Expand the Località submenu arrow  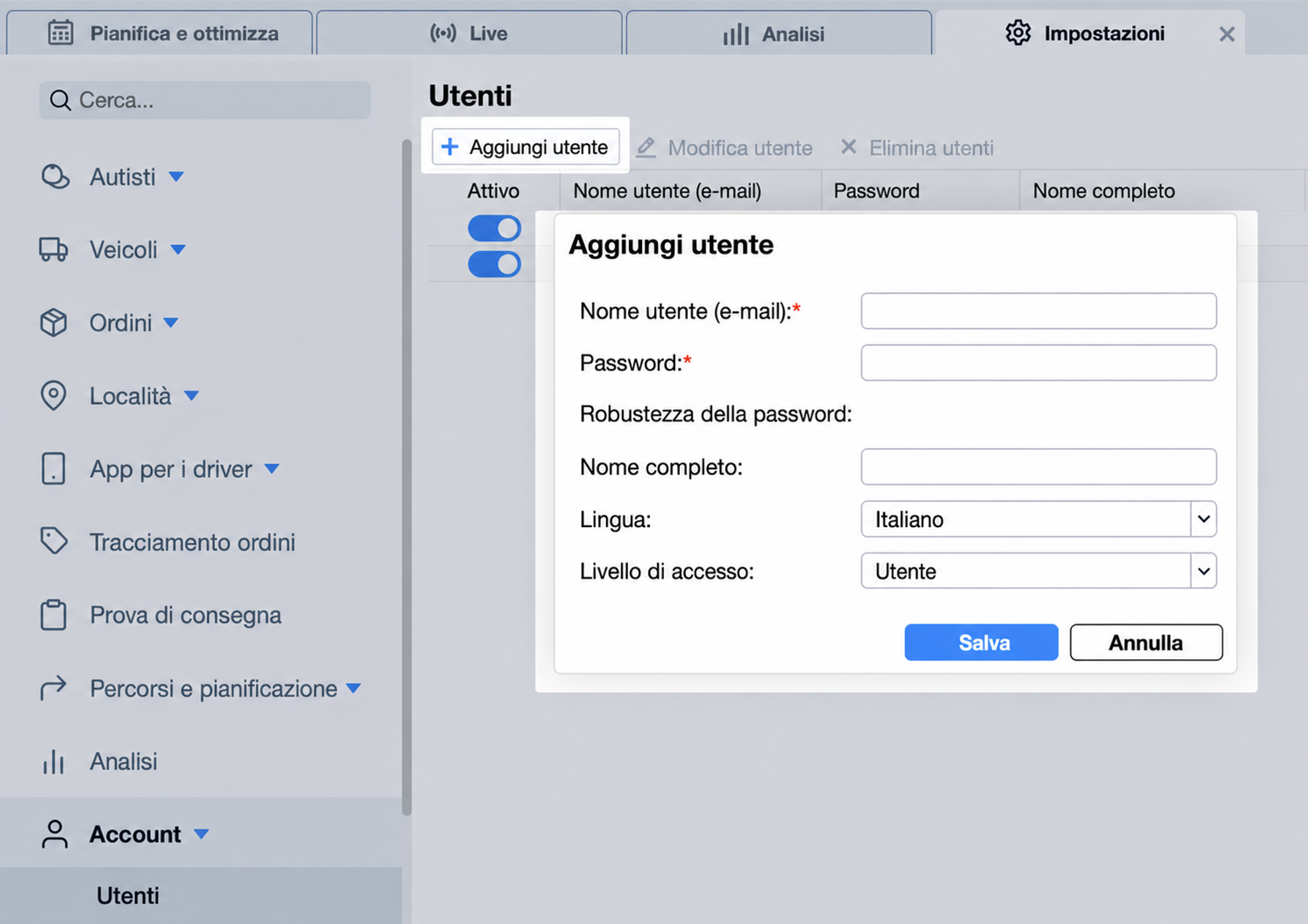(x=191, y=396)
